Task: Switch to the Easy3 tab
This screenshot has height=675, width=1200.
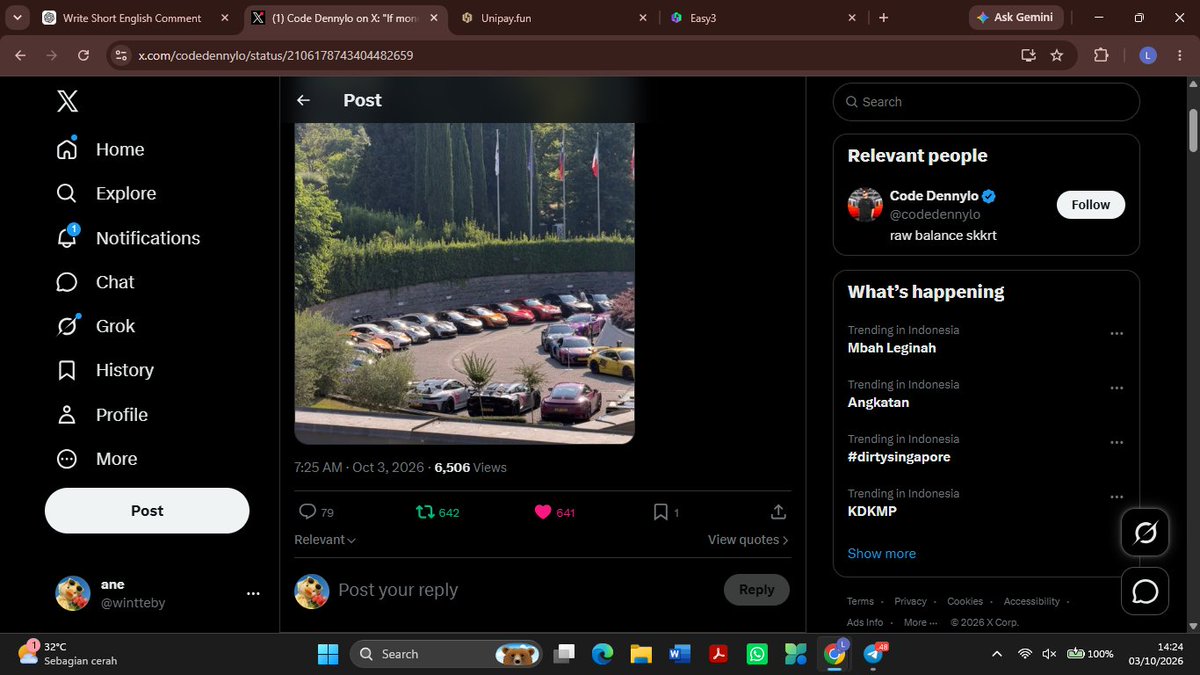Action: click(x=763, y=18)
